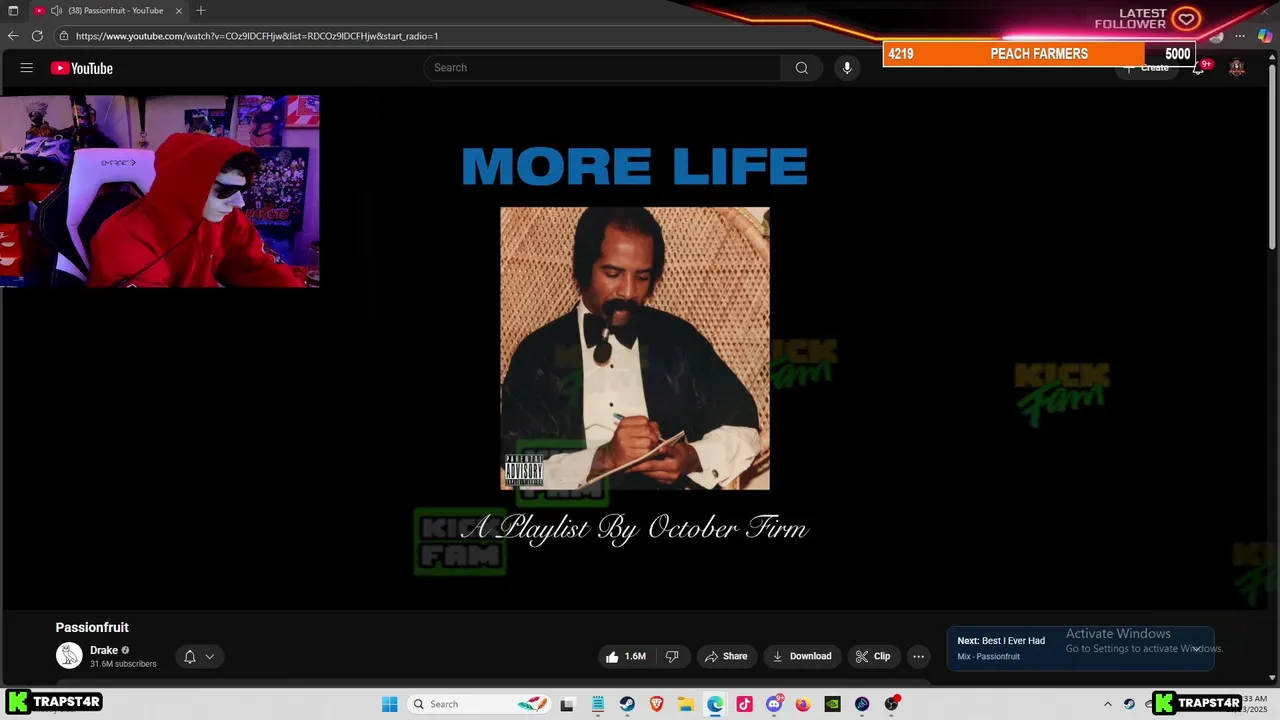Close the Passionfruit browser tab
The width and height of the screenshot is (1280, 720).
[x=179, y=10]
